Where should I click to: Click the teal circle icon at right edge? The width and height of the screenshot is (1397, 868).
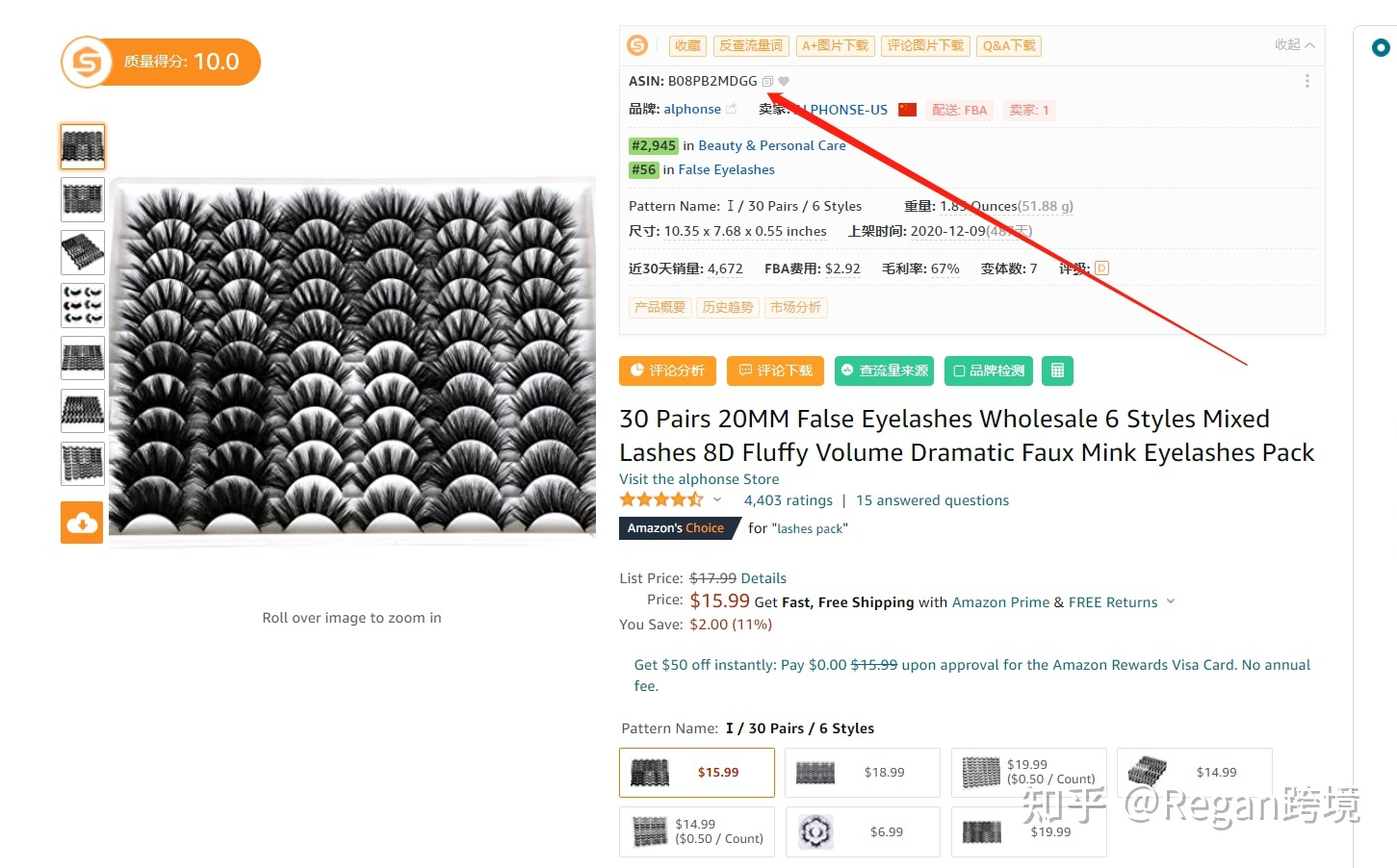click(x=1381, y=47)
